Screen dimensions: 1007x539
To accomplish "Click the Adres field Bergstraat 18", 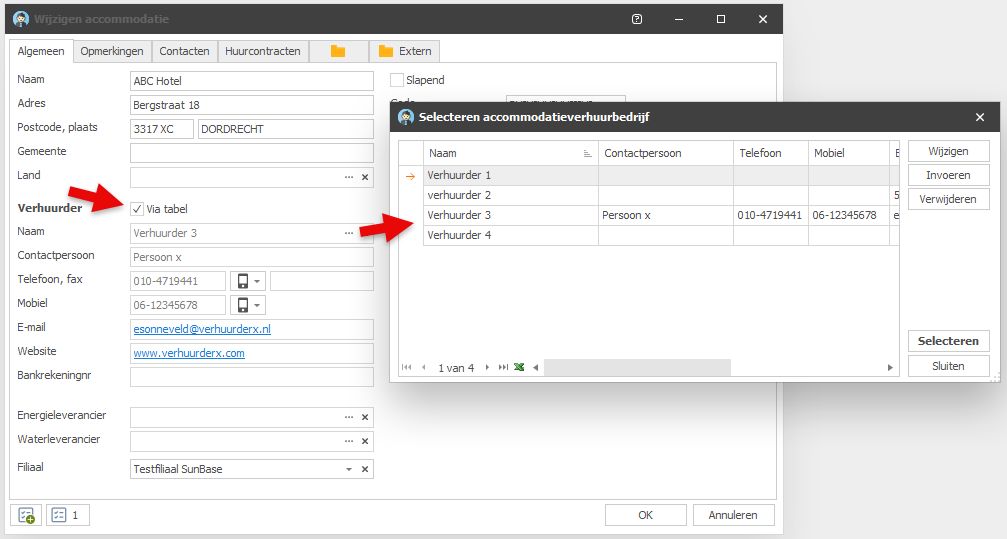I will click(252, 105).
